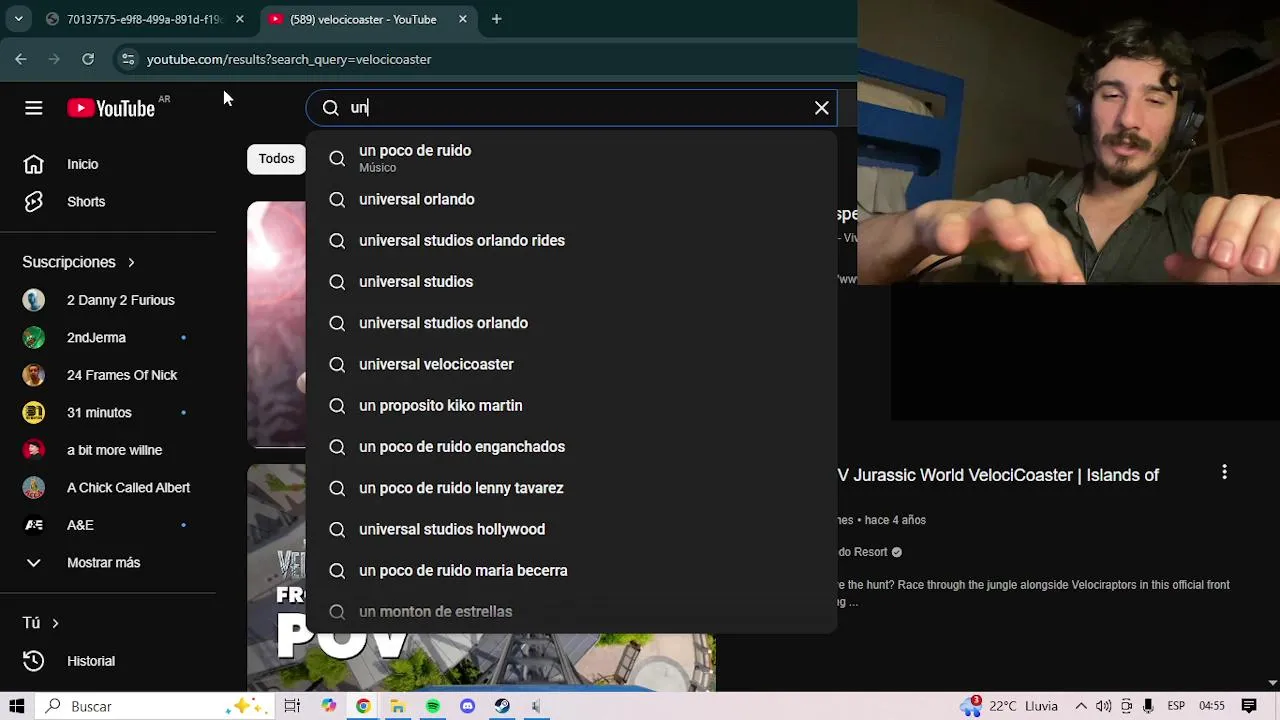Viewport: 1280px width, 720px height.
Task: Reload the current page
Action: pyautogui.click(x=88, y=59)
